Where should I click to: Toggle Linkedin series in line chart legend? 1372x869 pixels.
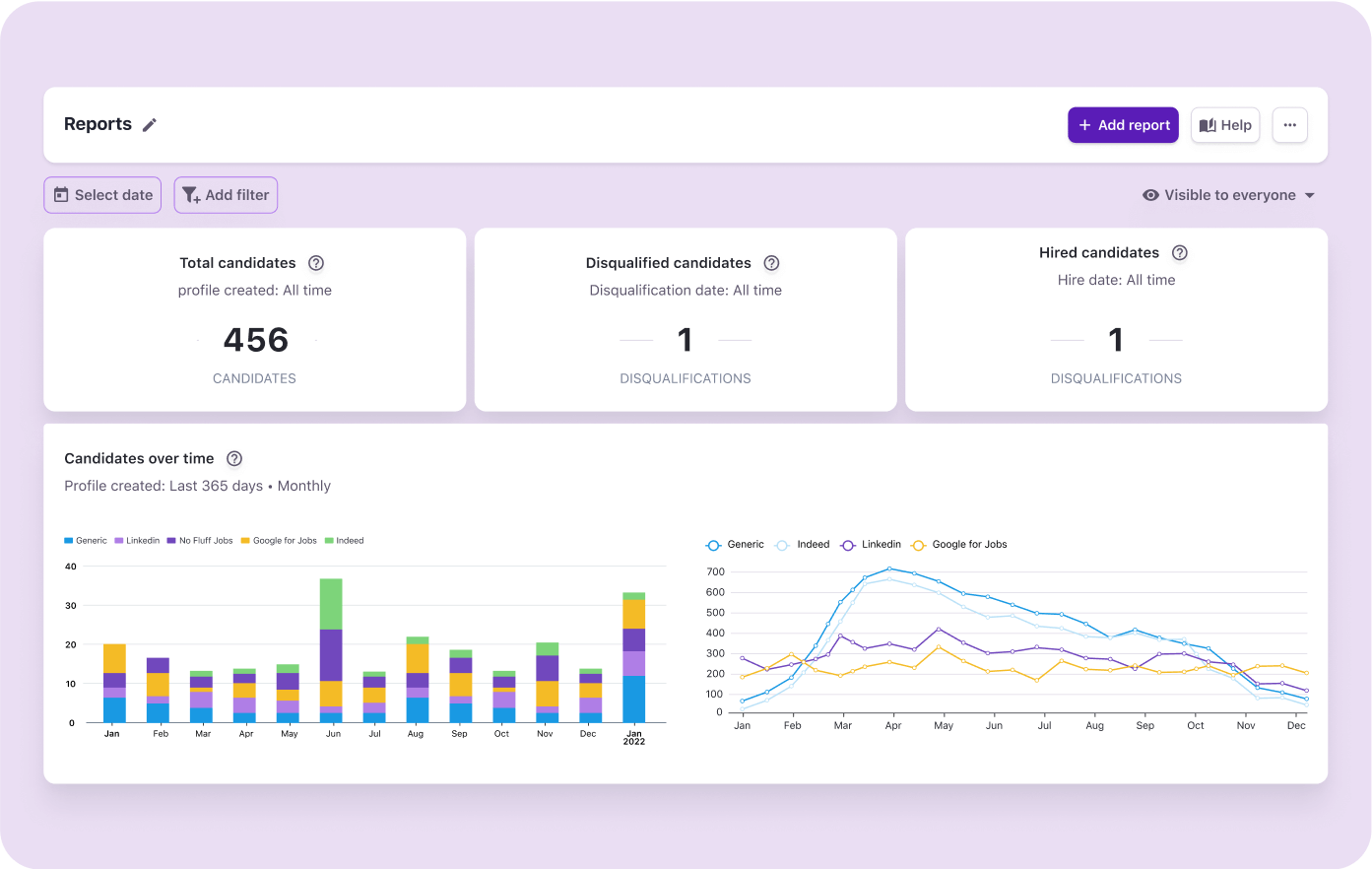pyautogui.click(x=871, y=545)
